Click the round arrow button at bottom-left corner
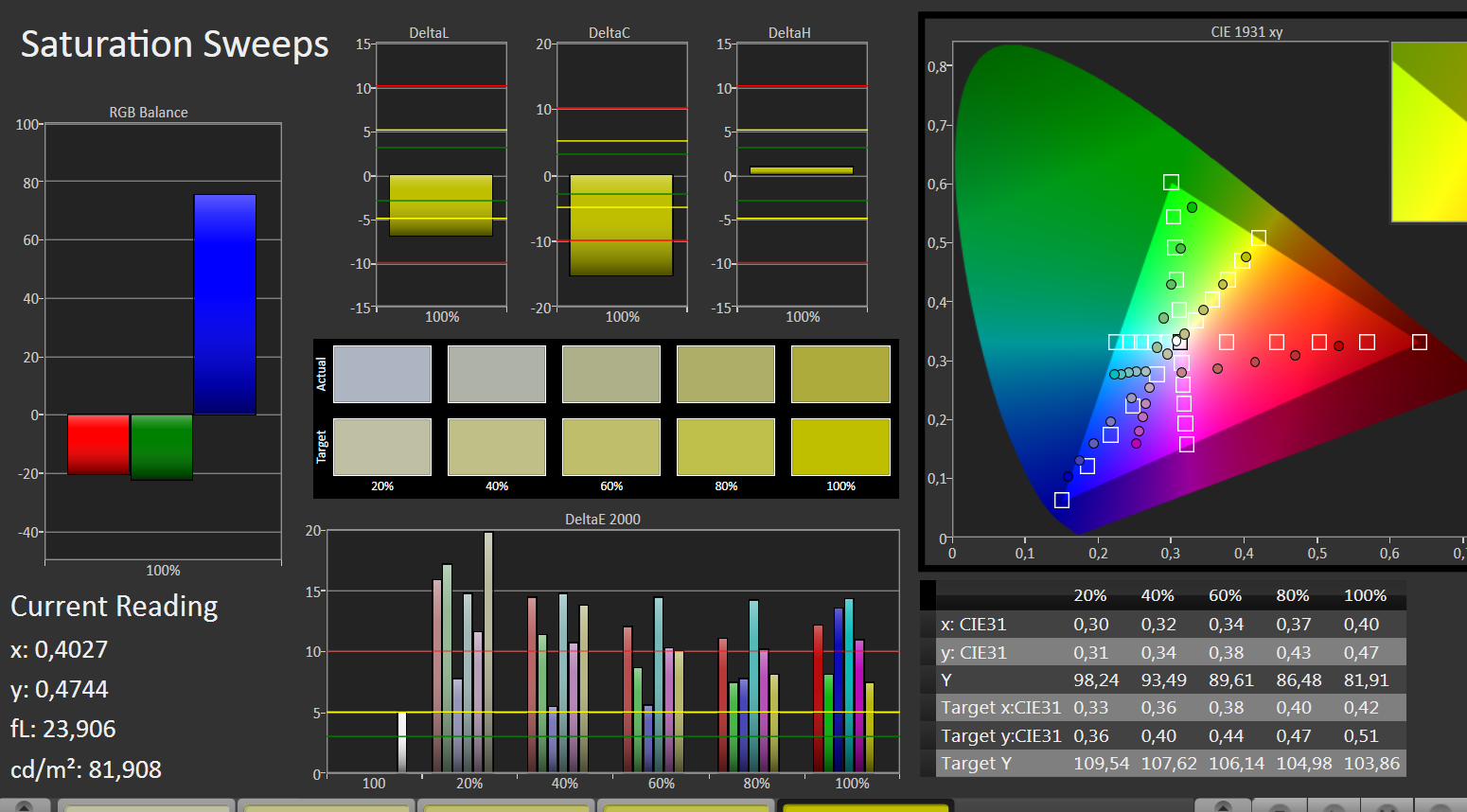 (x=25, y=806)
